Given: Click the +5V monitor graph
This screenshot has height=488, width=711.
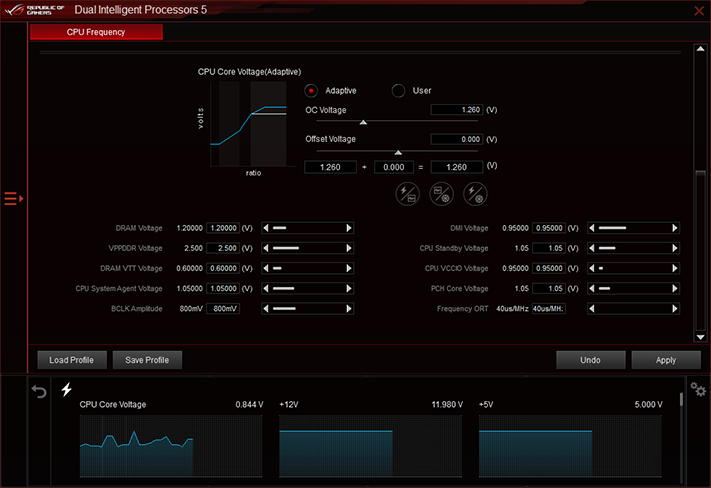Looking at the screenshot, I should coord(570,445).
